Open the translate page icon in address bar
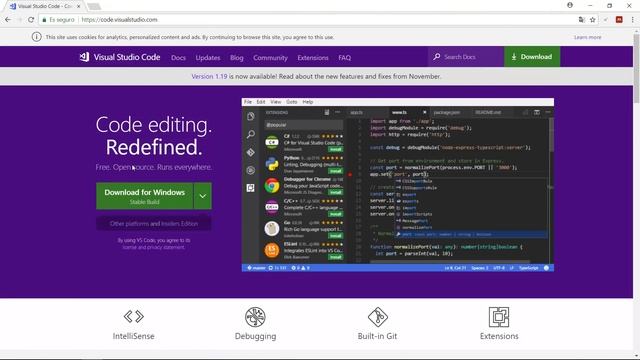This screenshot has height=360, width=640. 582,20
